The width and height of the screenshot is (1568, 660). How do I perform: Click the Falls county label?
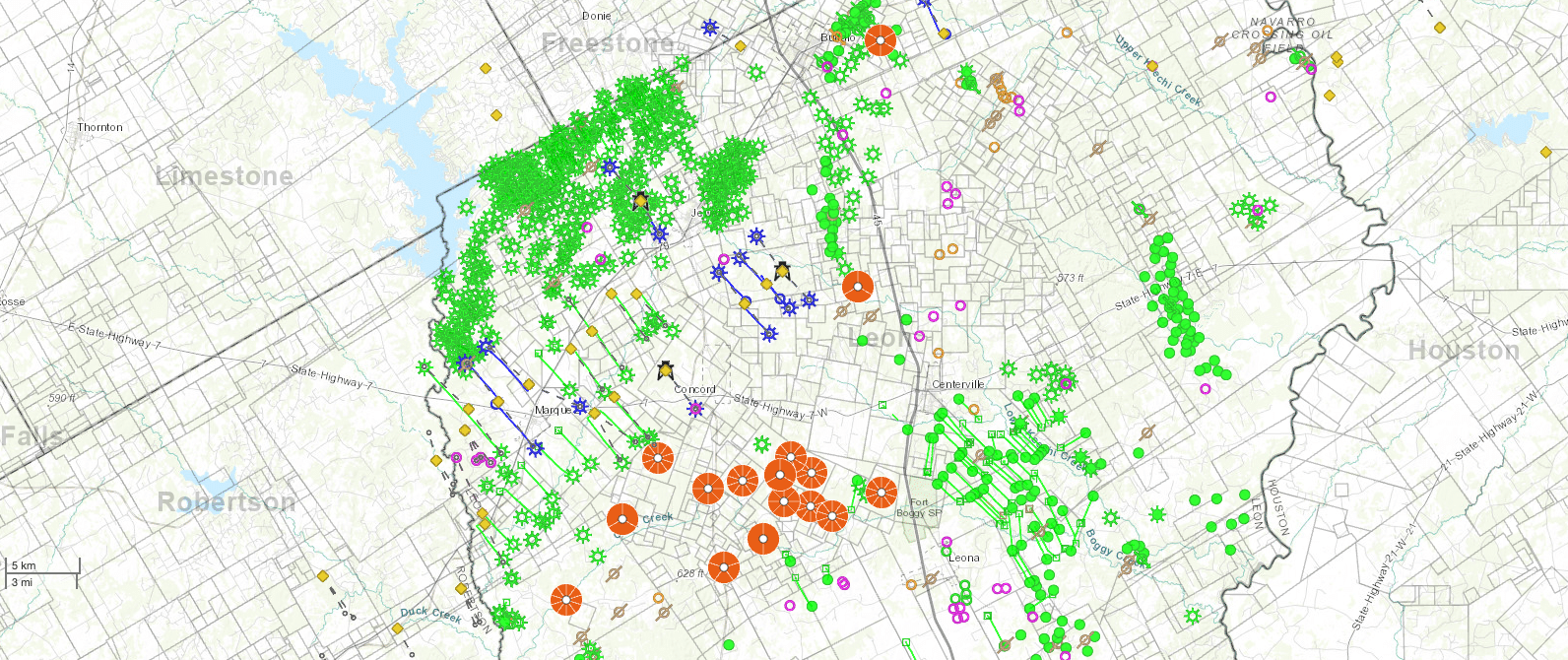click(32, 436)
